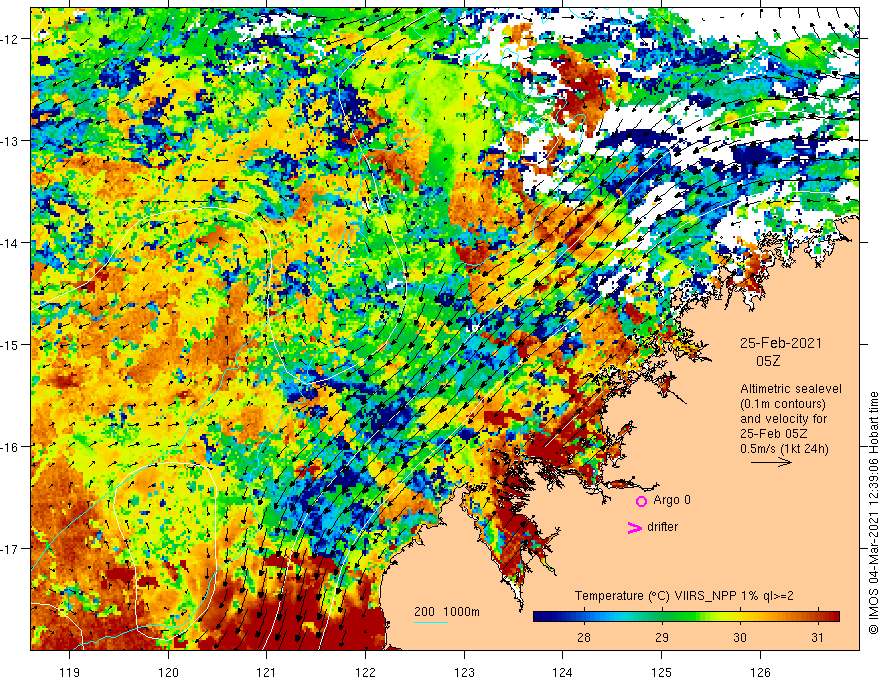
Task: Click the '125' longitude axis label
Action: 662,672
